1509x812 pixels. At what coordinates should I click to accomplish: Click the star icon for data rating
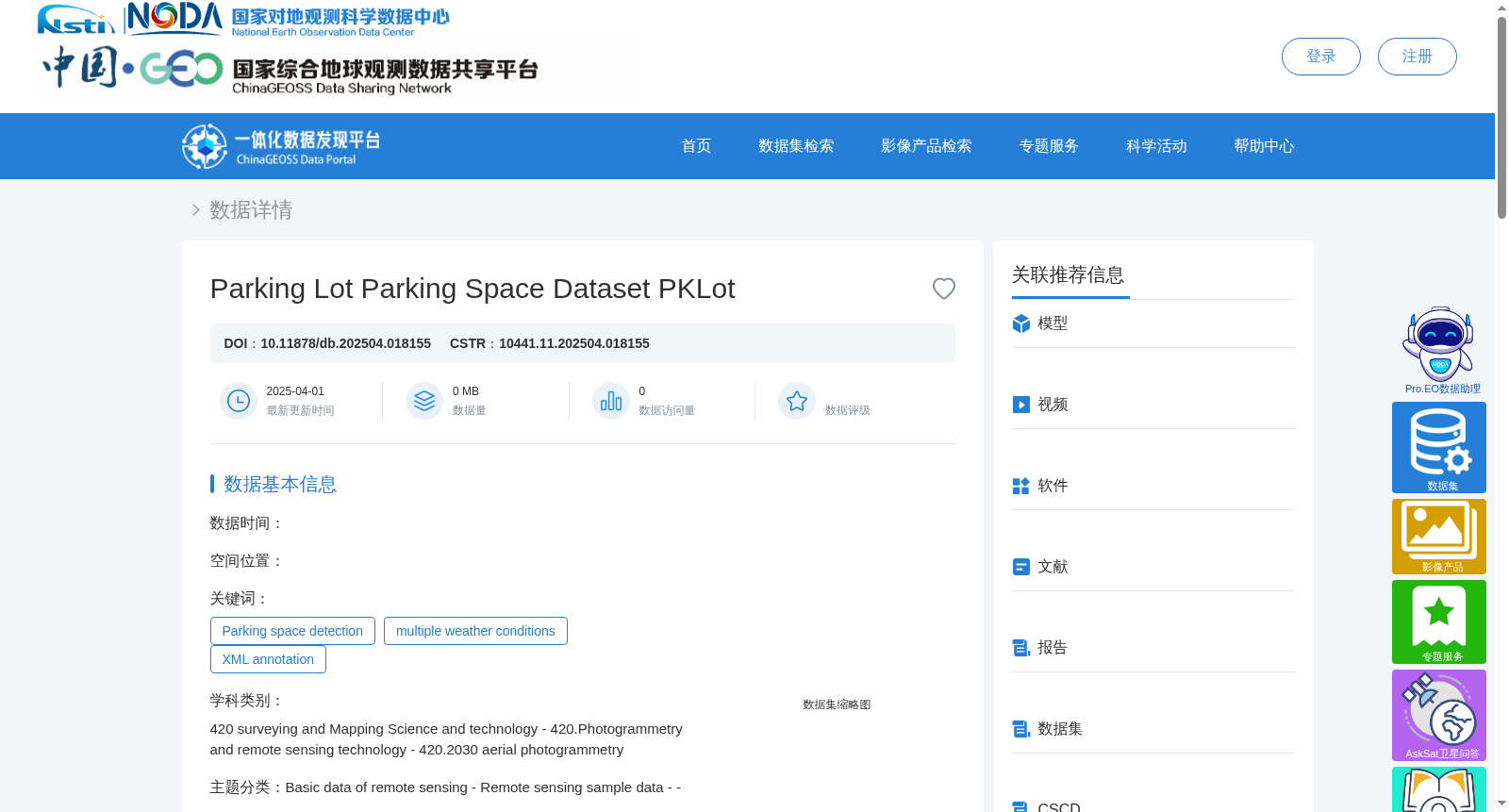pyautogui.click(x=797, y=401)
